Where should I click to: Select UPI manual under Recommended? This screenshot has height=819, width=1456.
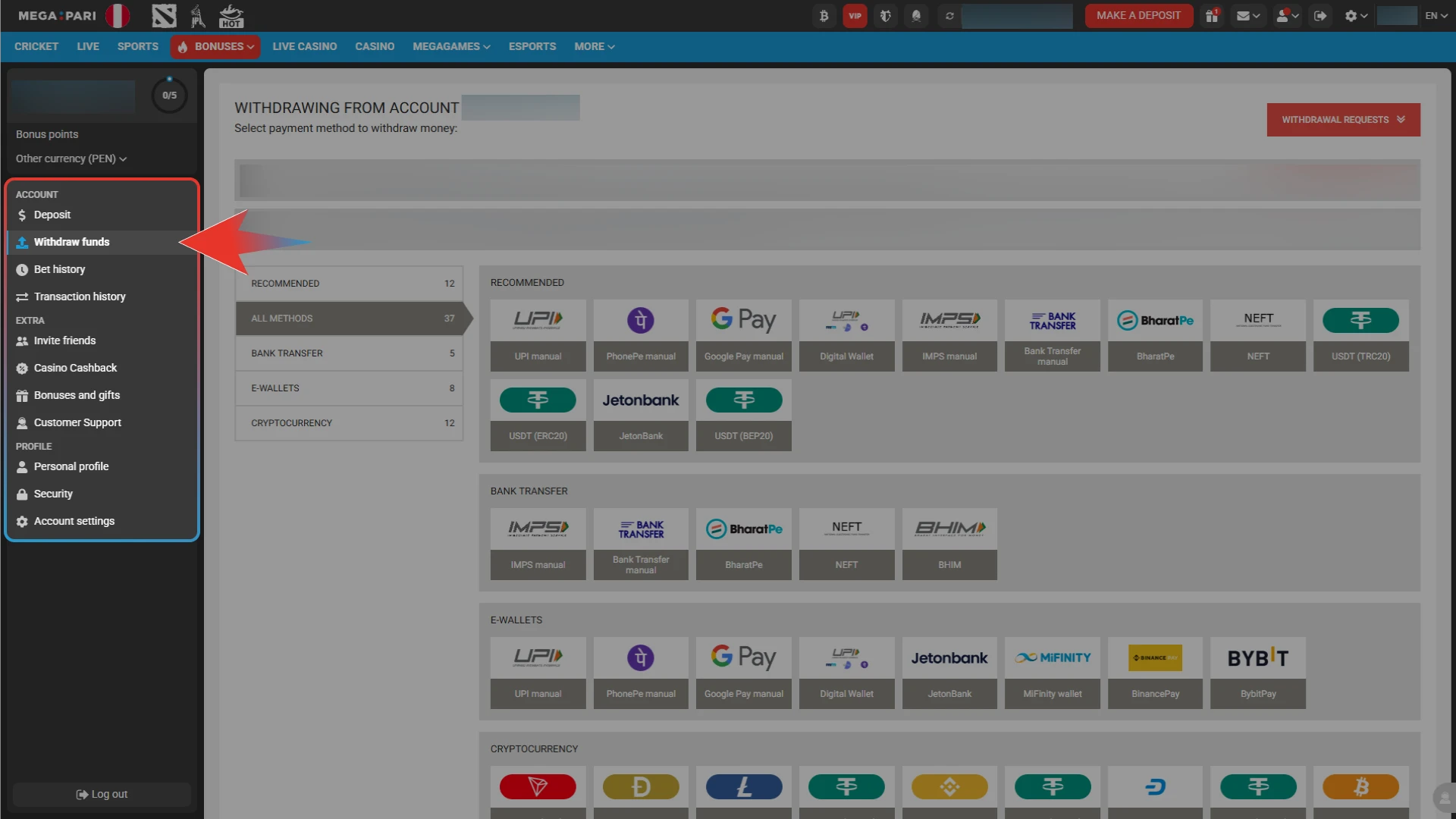coord(538,335)
